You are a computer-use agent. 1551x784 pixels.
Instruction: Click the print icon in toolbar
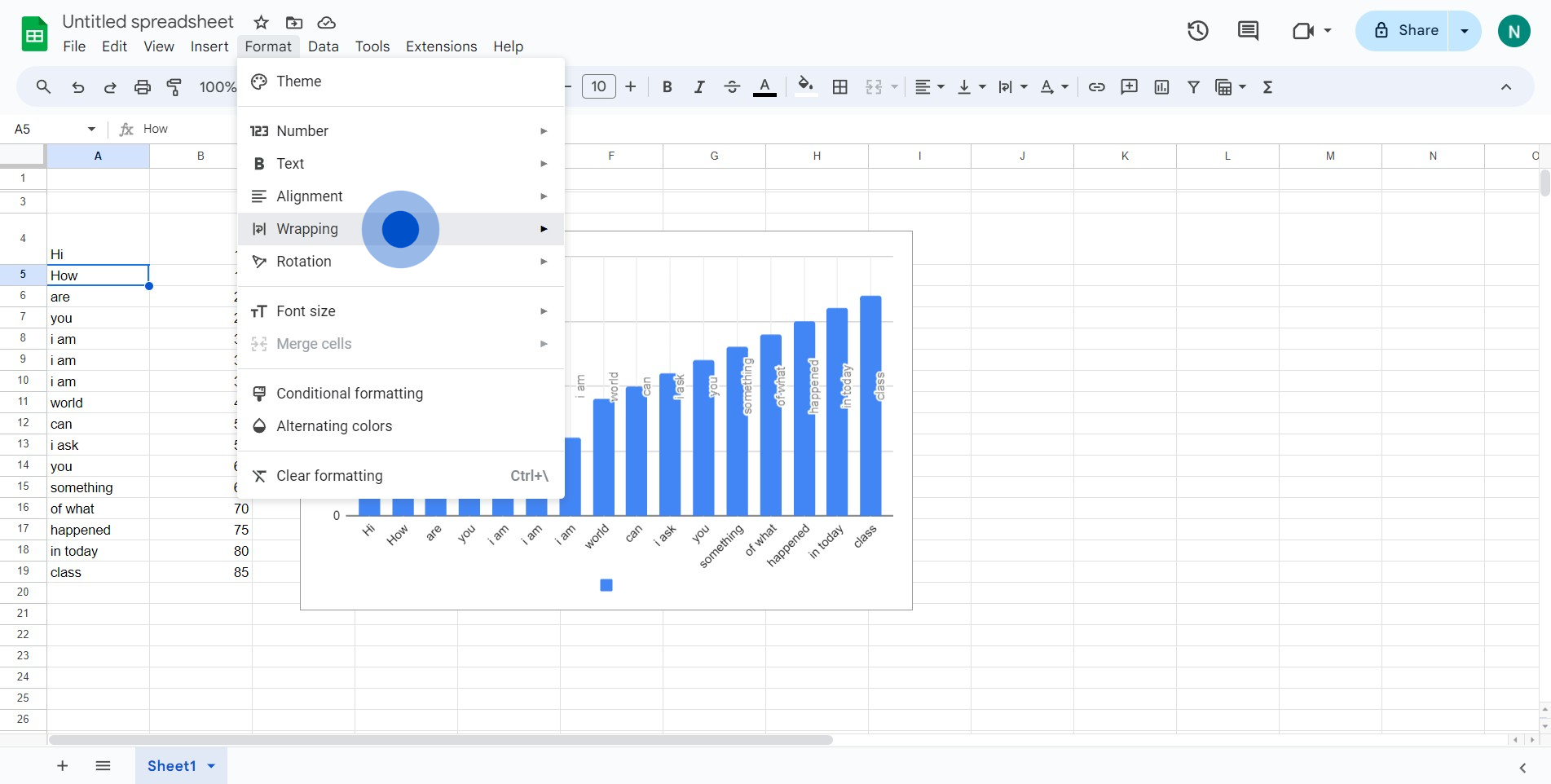click(143, 87)
